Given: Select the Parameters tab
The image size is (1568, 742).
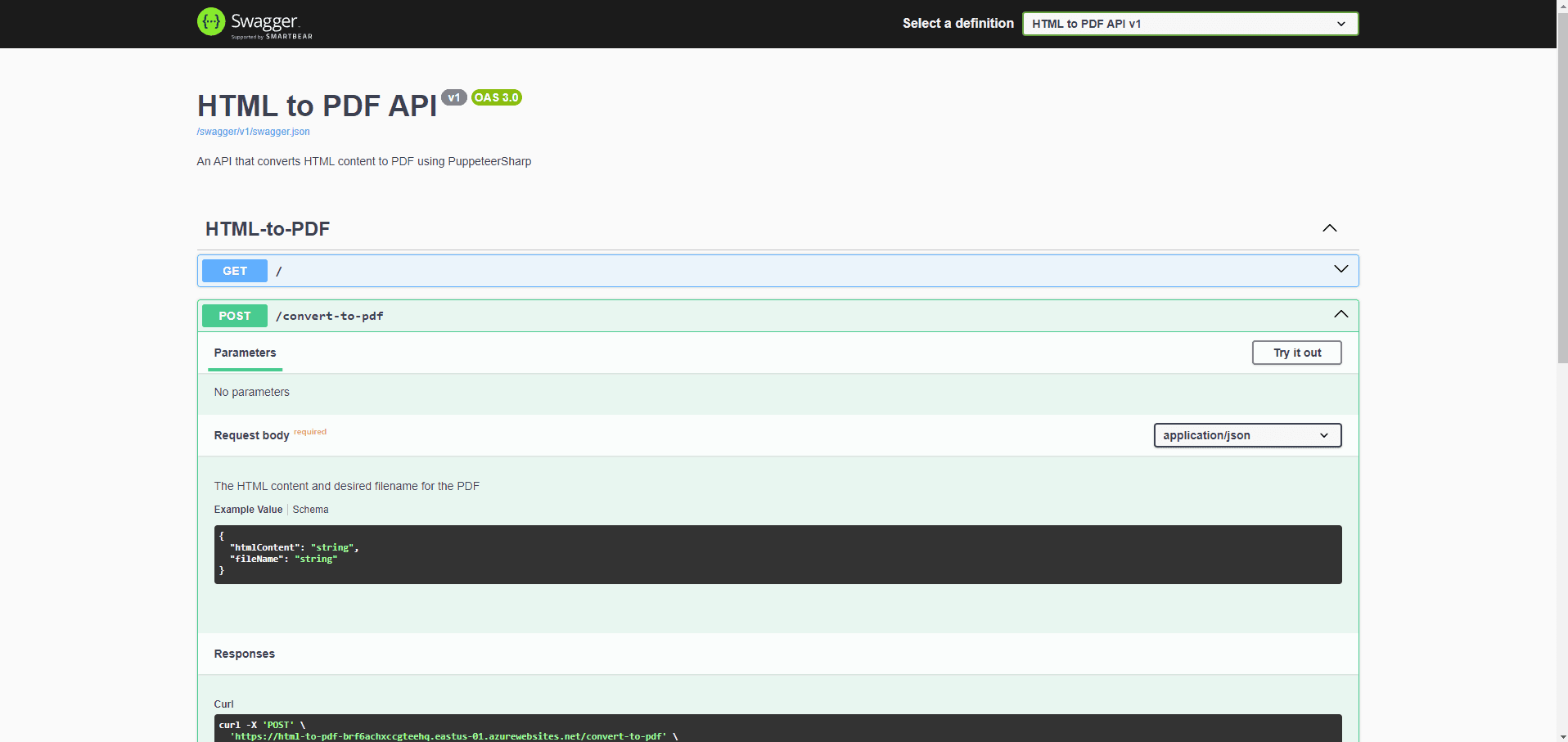Looking at the screenshot, I should [x=245, y=353].
